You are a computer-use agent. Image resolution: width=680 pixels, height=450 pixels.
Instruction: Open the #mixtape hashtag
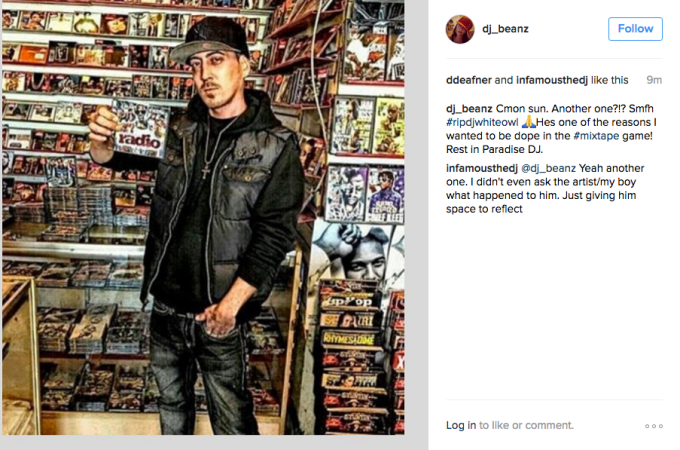(x=596, y=136)
